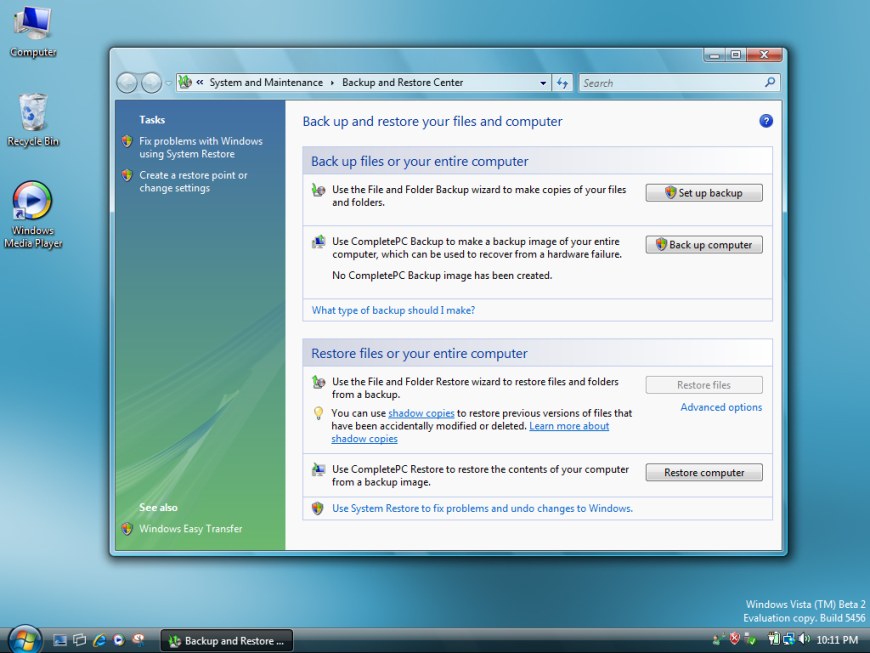Open Fix problems with Windows using System Restore
The width and height of the screenshot is (870, 653).
pyautogui.click(x=201, y=148)
